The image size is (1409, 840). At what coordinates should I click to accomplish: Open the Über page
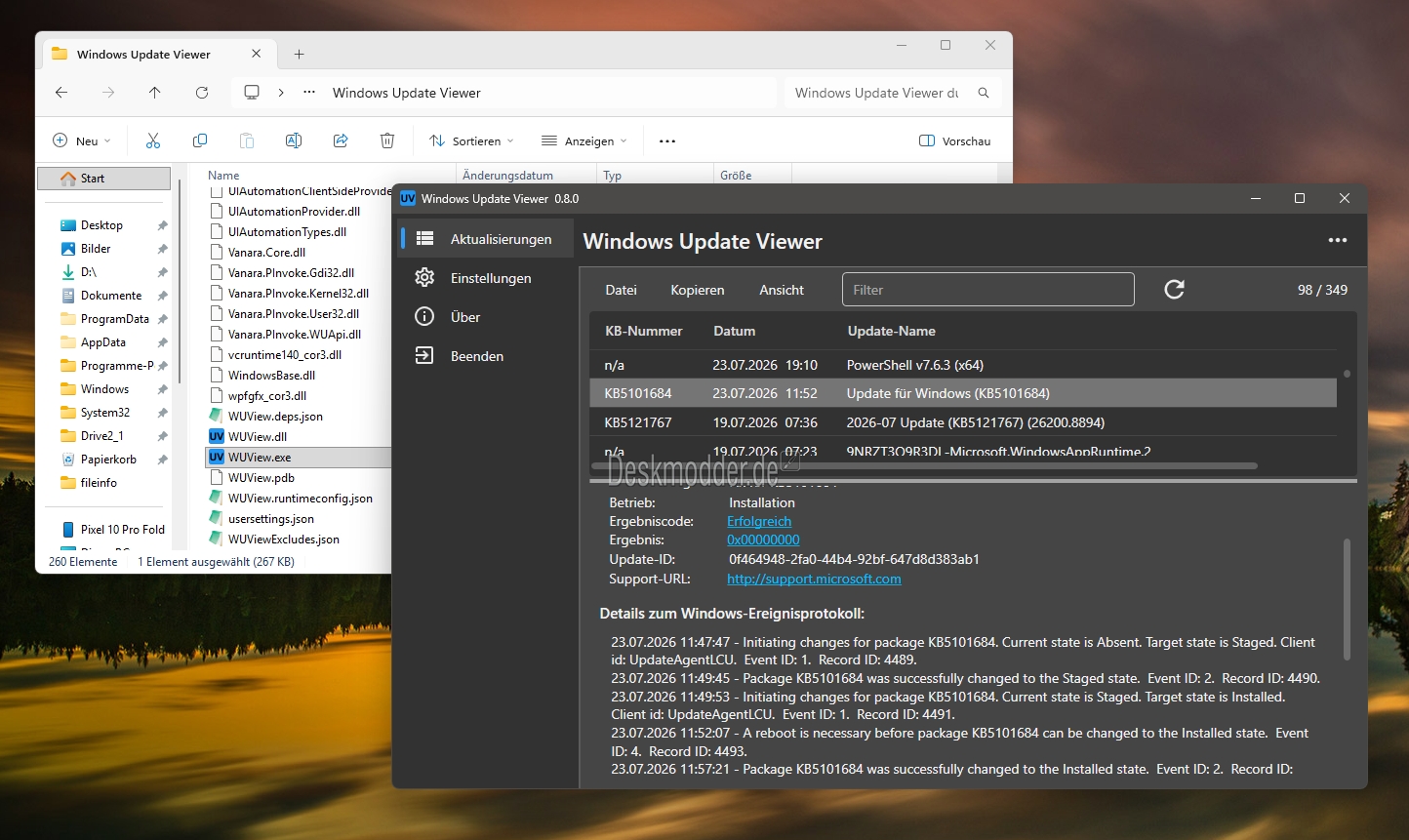[486, 317]
